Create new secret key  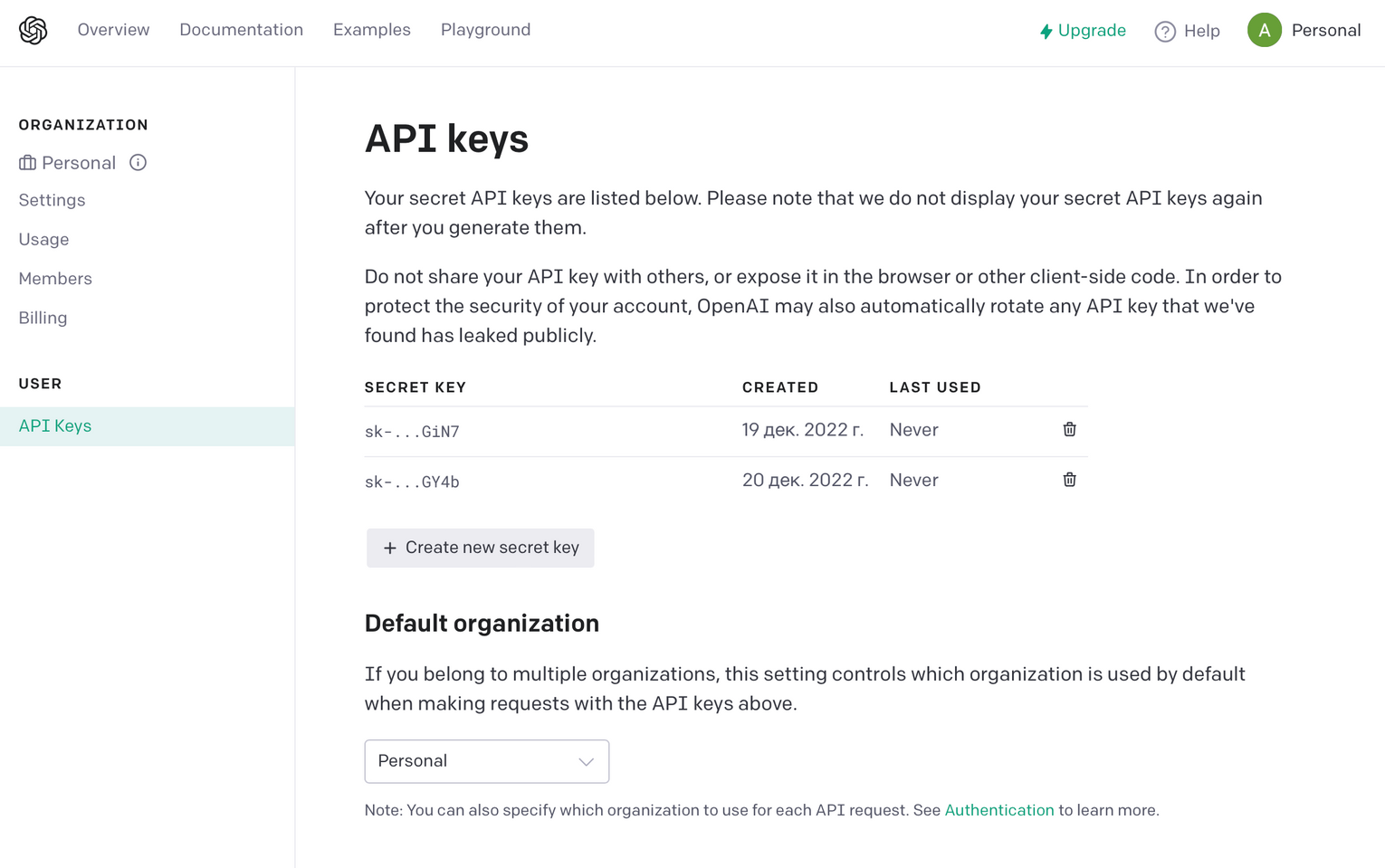(480, 548)
